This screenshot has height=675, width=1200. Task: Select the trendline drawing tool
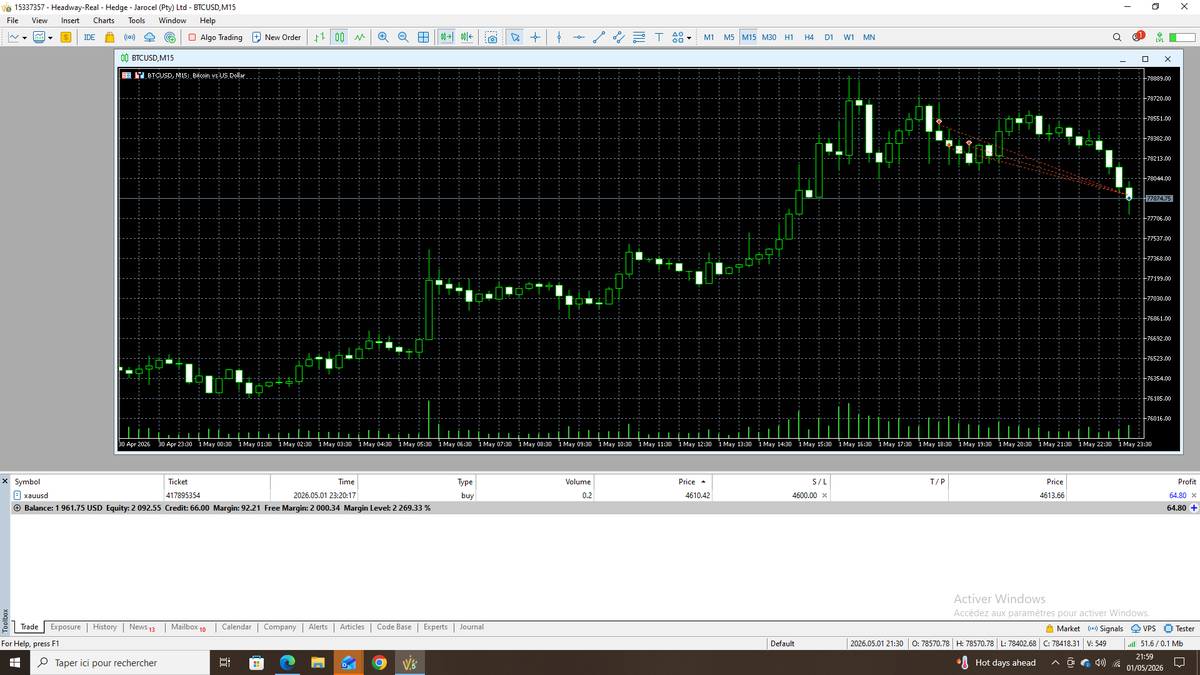coord(599,37)
